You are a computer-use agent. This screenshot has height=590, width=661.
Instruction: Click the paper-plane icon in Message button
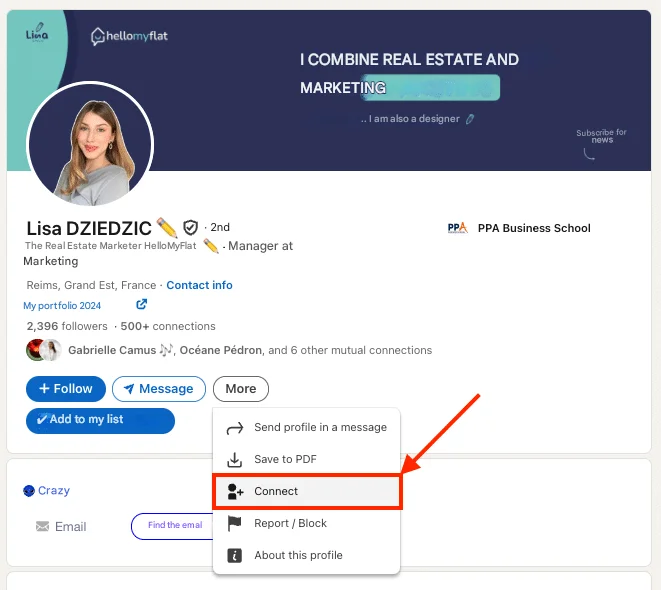pyautogui.click(x=129, y=389)
